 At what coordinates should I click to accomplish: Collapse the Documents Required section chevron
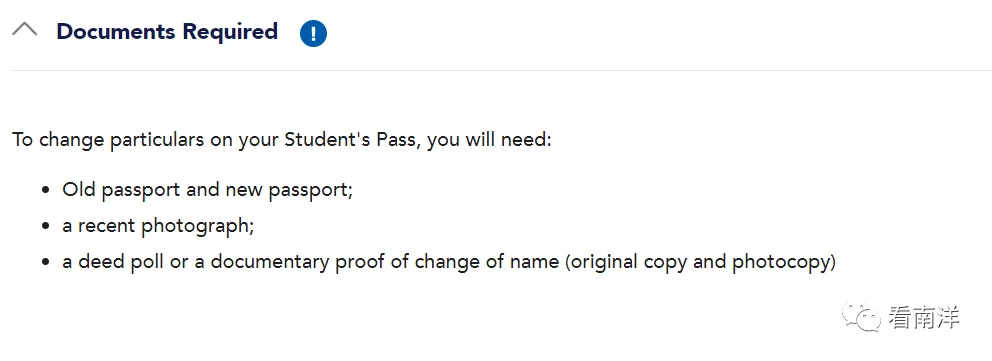pos(25,29)
